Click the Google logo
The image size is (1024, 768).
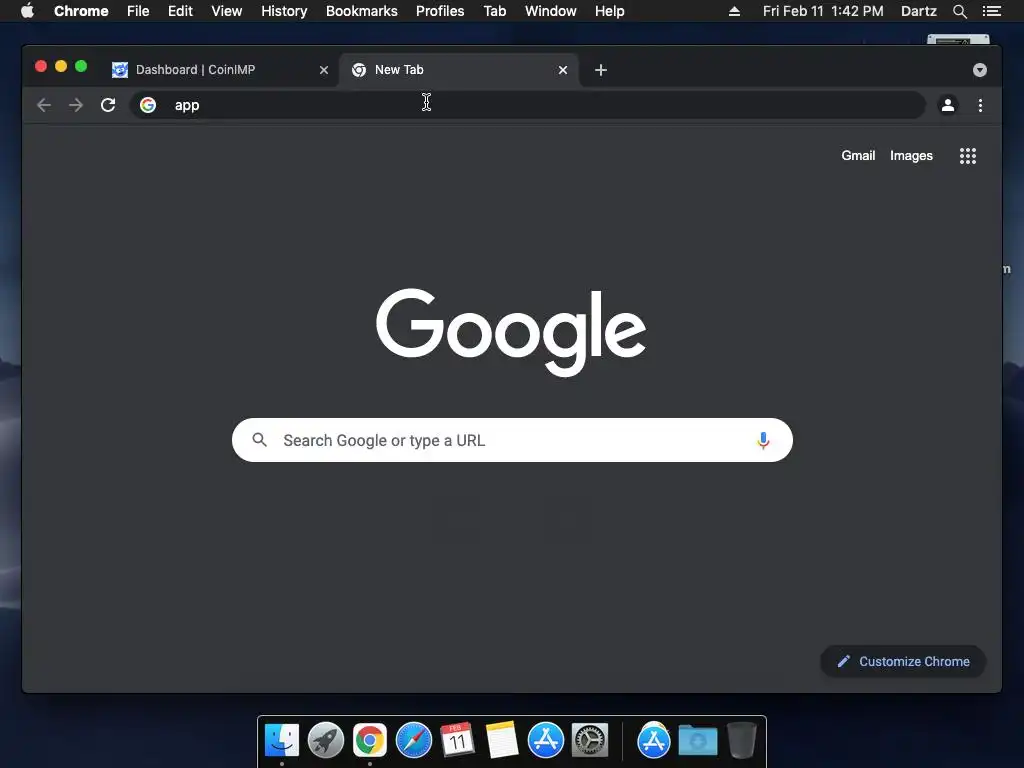pos(511,332)
